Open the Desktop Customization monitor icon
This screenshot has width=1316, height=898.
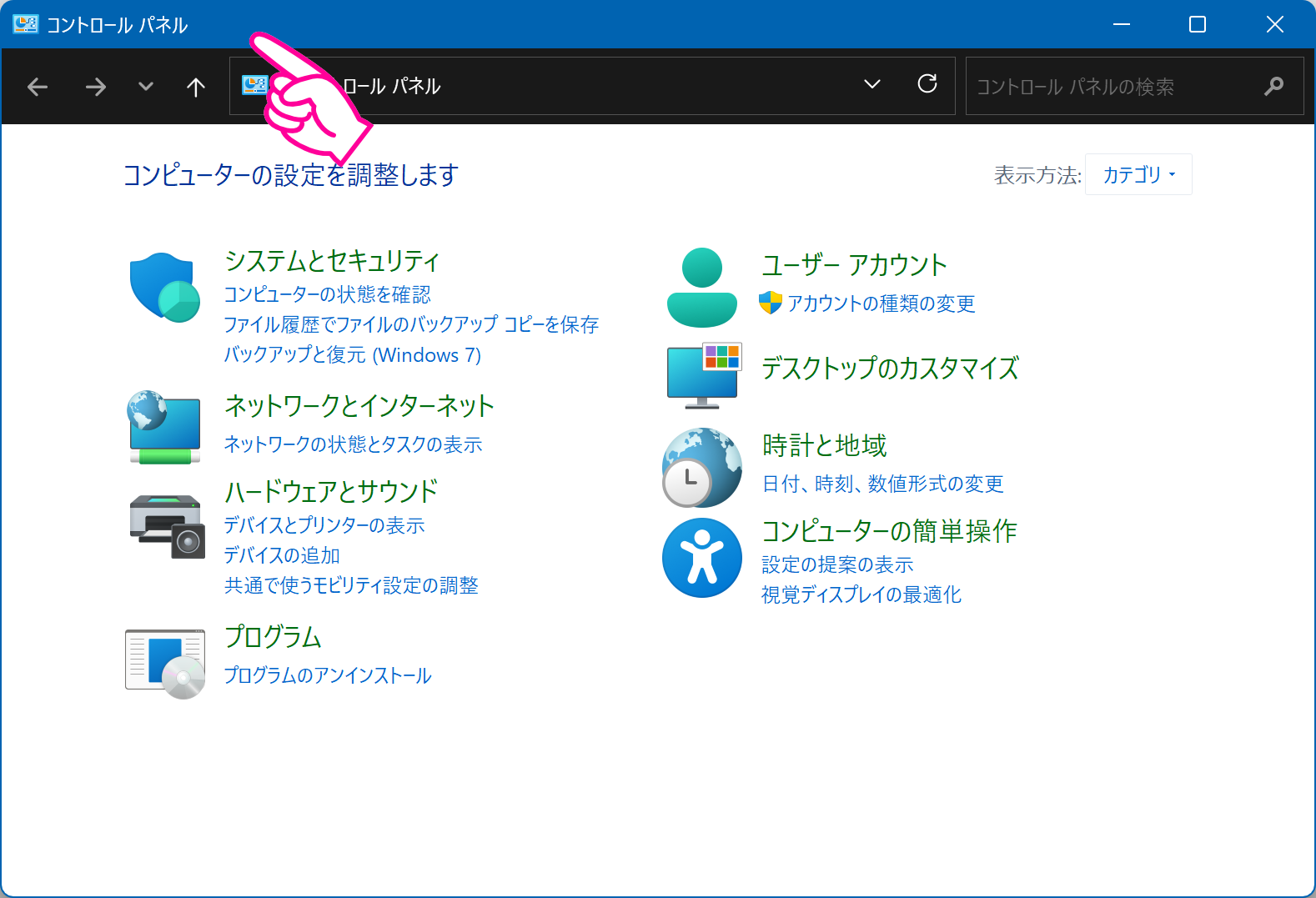point(704,376)
